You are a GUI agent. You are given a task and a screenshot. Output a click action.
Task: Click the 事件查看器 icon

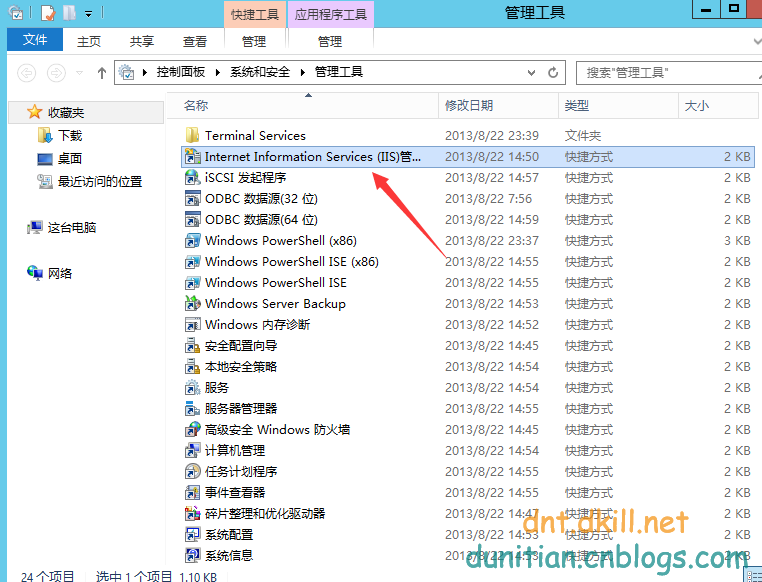192,492
